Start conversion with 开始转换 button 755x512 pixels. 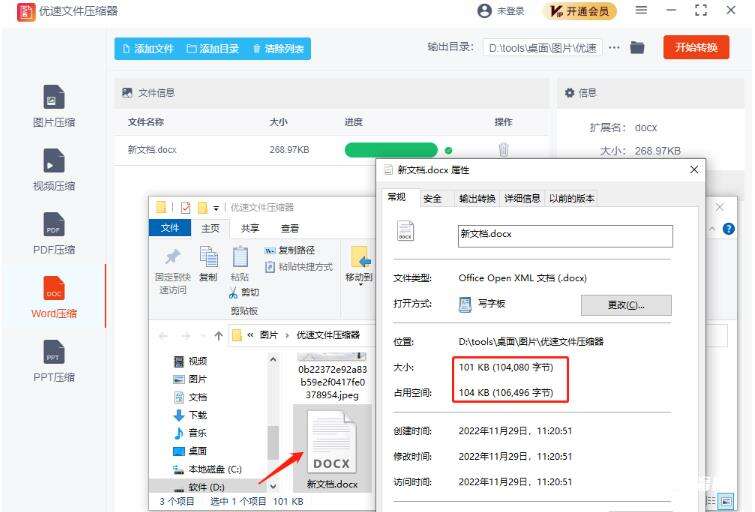pyautogui.click(x=696, y=47)
